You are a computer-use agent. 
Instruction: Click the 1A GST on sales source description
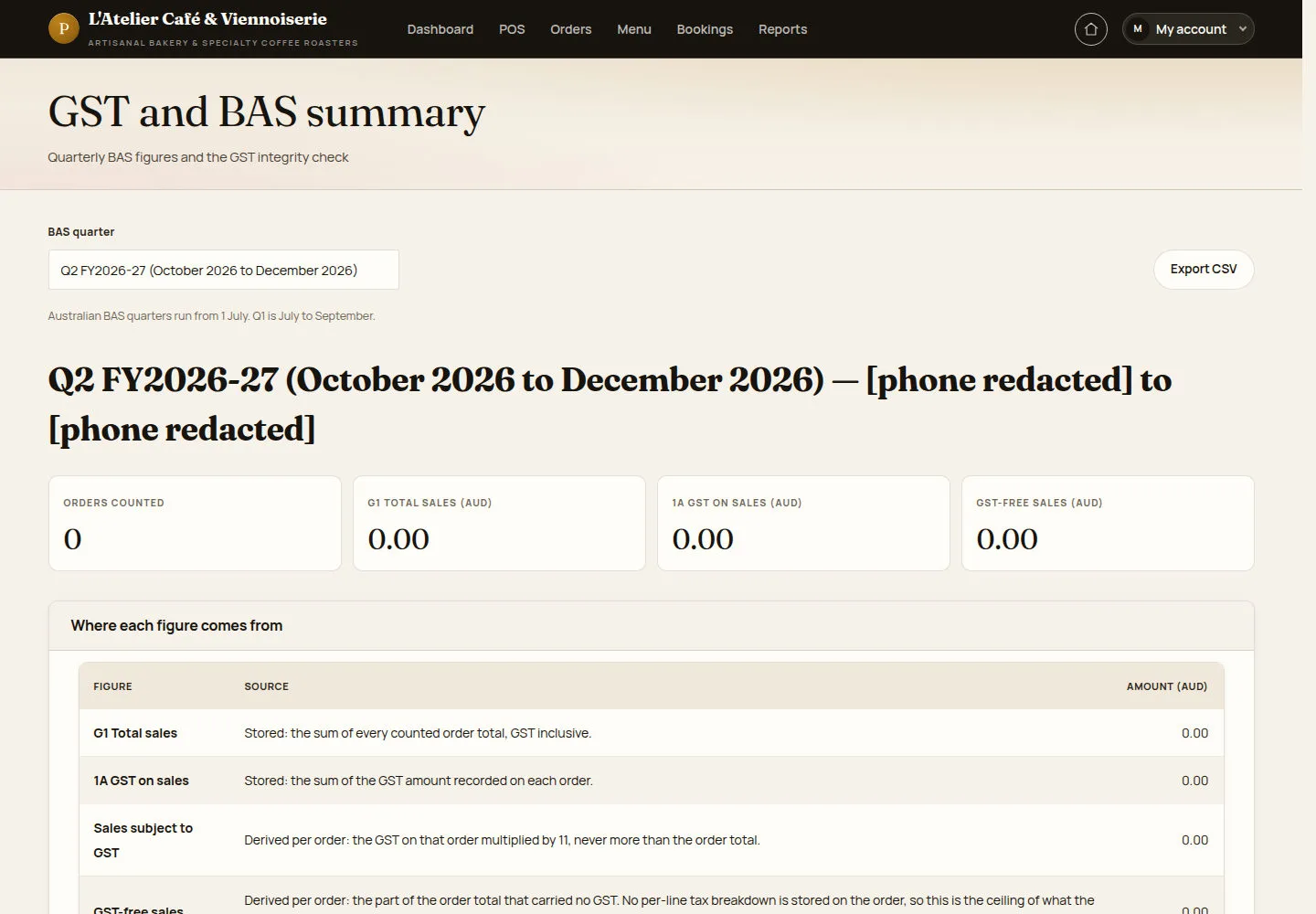point(419,781)
